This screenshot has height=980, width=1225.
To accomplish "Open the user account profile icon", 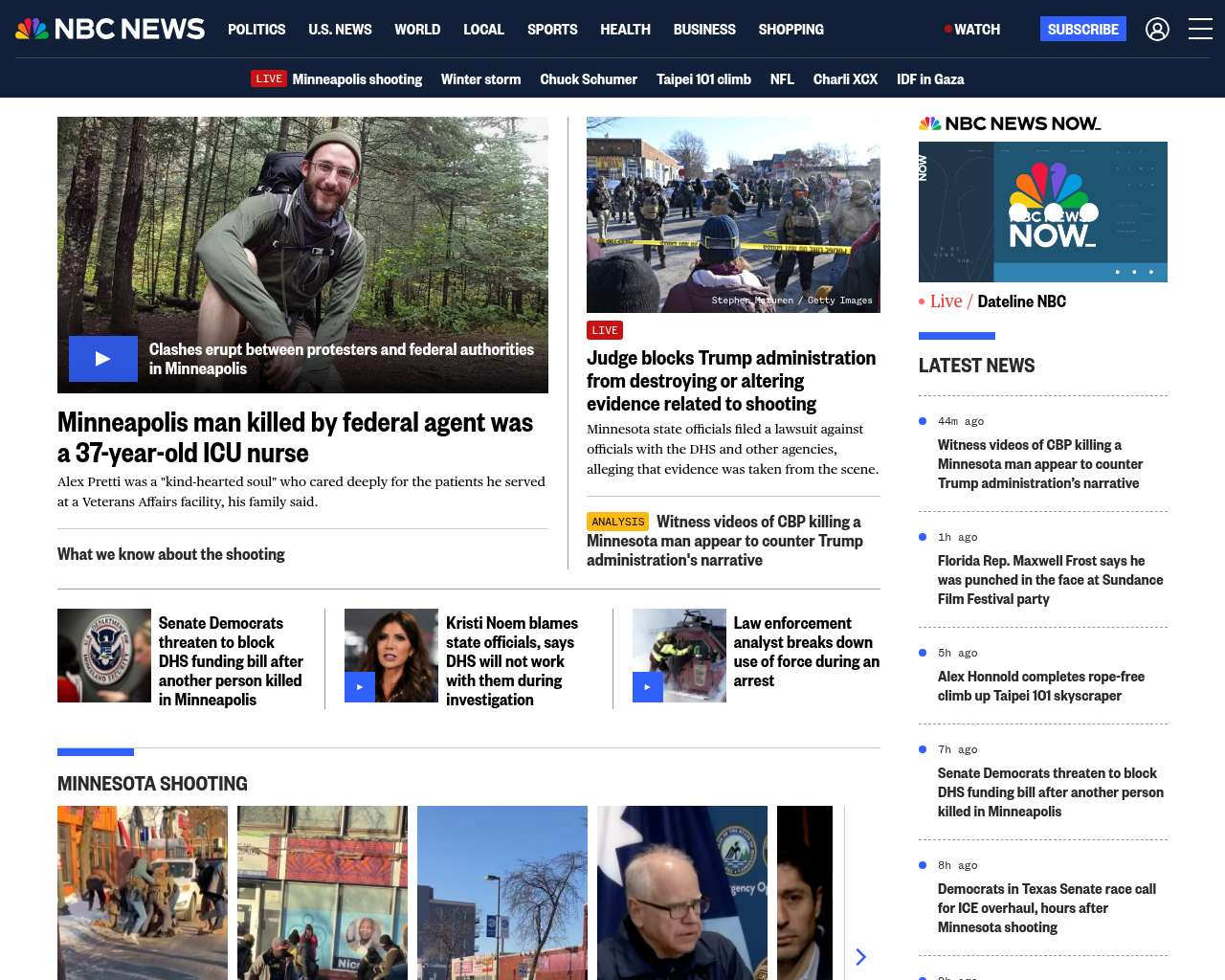I will 1157,30.
